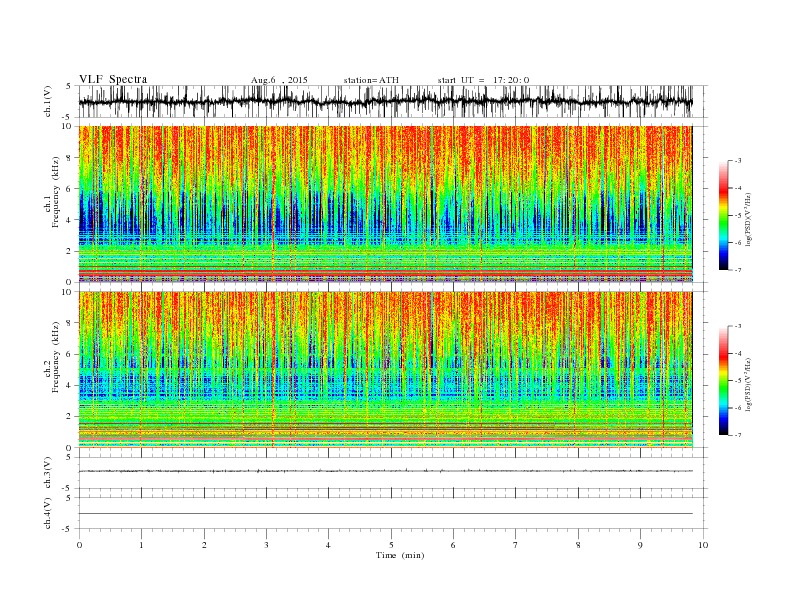Click time axis tick label "8"
The image size is (792, 612).
[x=578, y=545]
